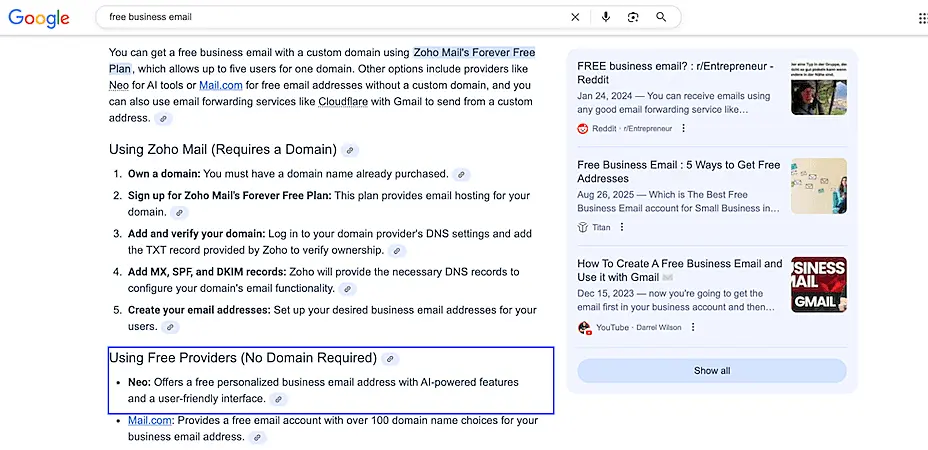928x450 pixels.
Task: Click the Titan source favicon
Action: [x=583, y=227]
